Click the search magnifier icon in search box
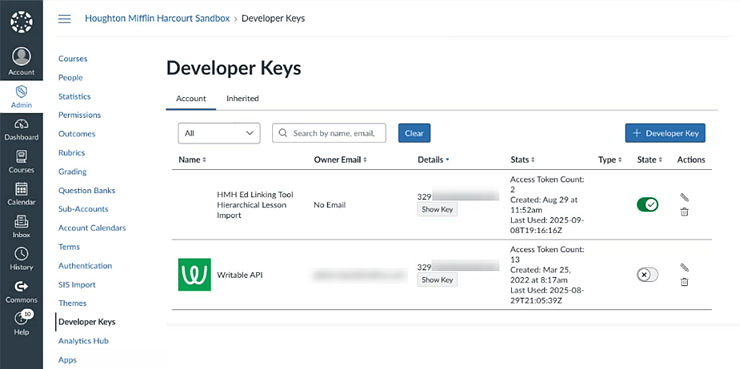Screen dimensions: 740x369 (x=283, y=133)
